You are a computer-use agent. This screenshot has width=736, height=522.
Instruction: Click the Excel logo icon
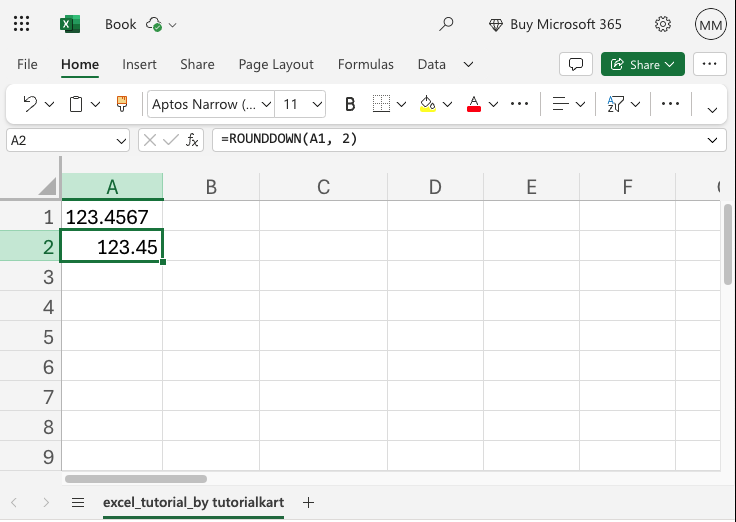[x=70, y=24]
